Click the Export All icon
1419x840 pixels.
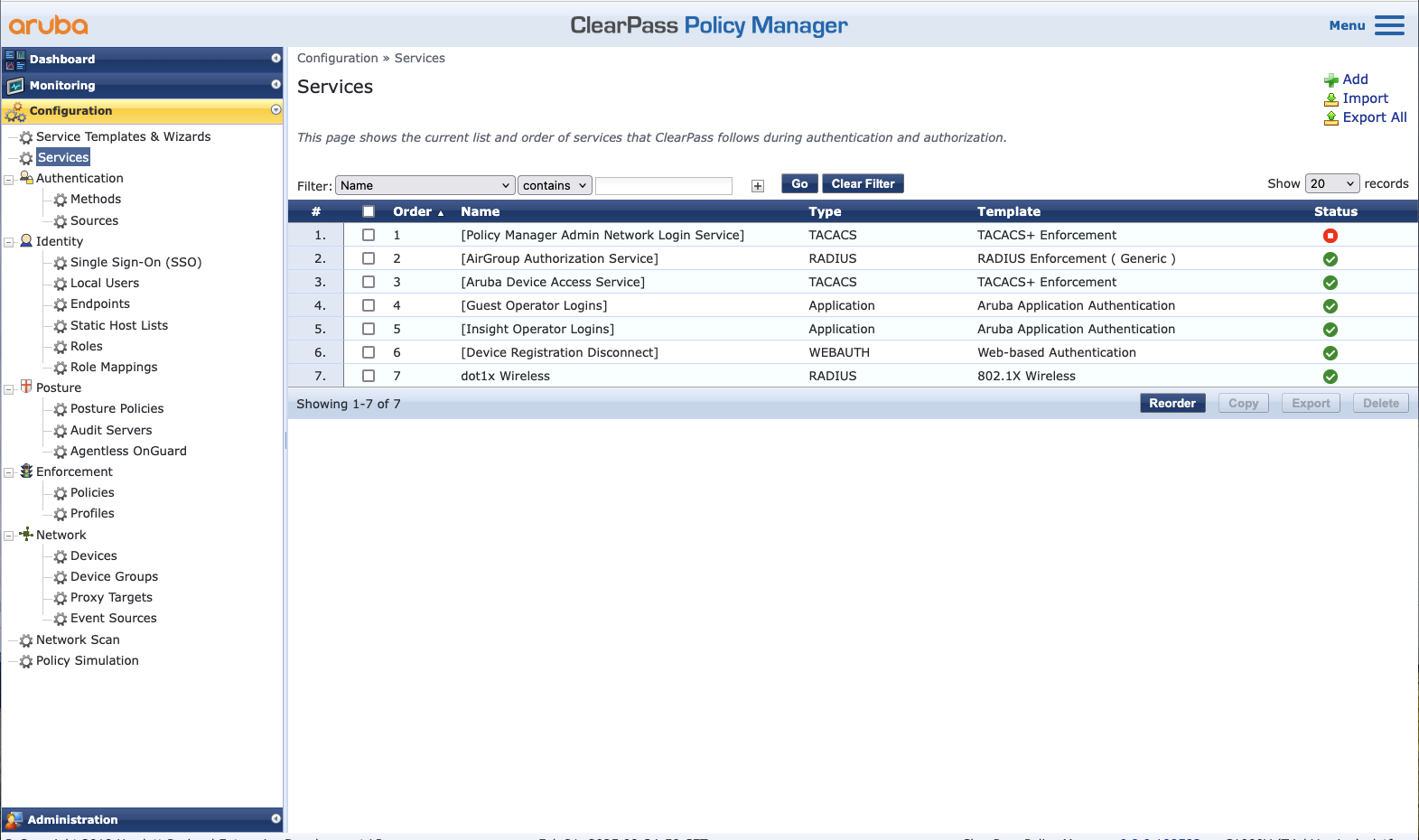[x=1331, y=118]
